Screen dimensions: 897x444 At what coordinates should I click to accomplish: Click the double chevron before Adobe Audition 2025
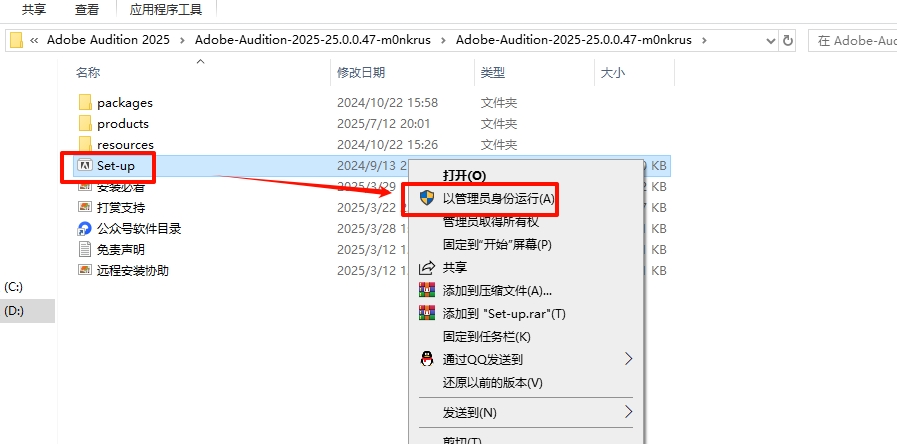[x=34, y=40]
